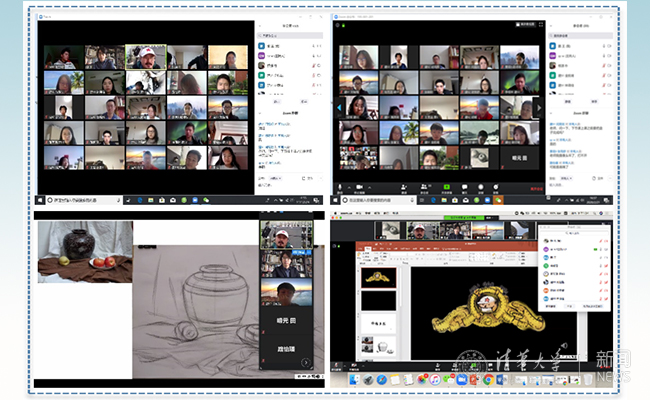Open Participants from top-right Zoom toolbar
Screen dimensions: 650x400
click(x=424, y=187)
